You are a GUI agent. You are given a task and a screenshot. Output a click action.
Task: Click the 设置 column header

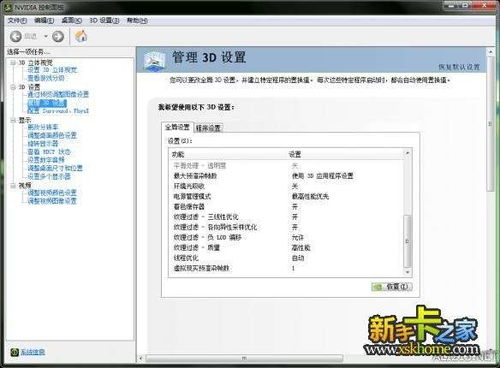tap(295, 154)
